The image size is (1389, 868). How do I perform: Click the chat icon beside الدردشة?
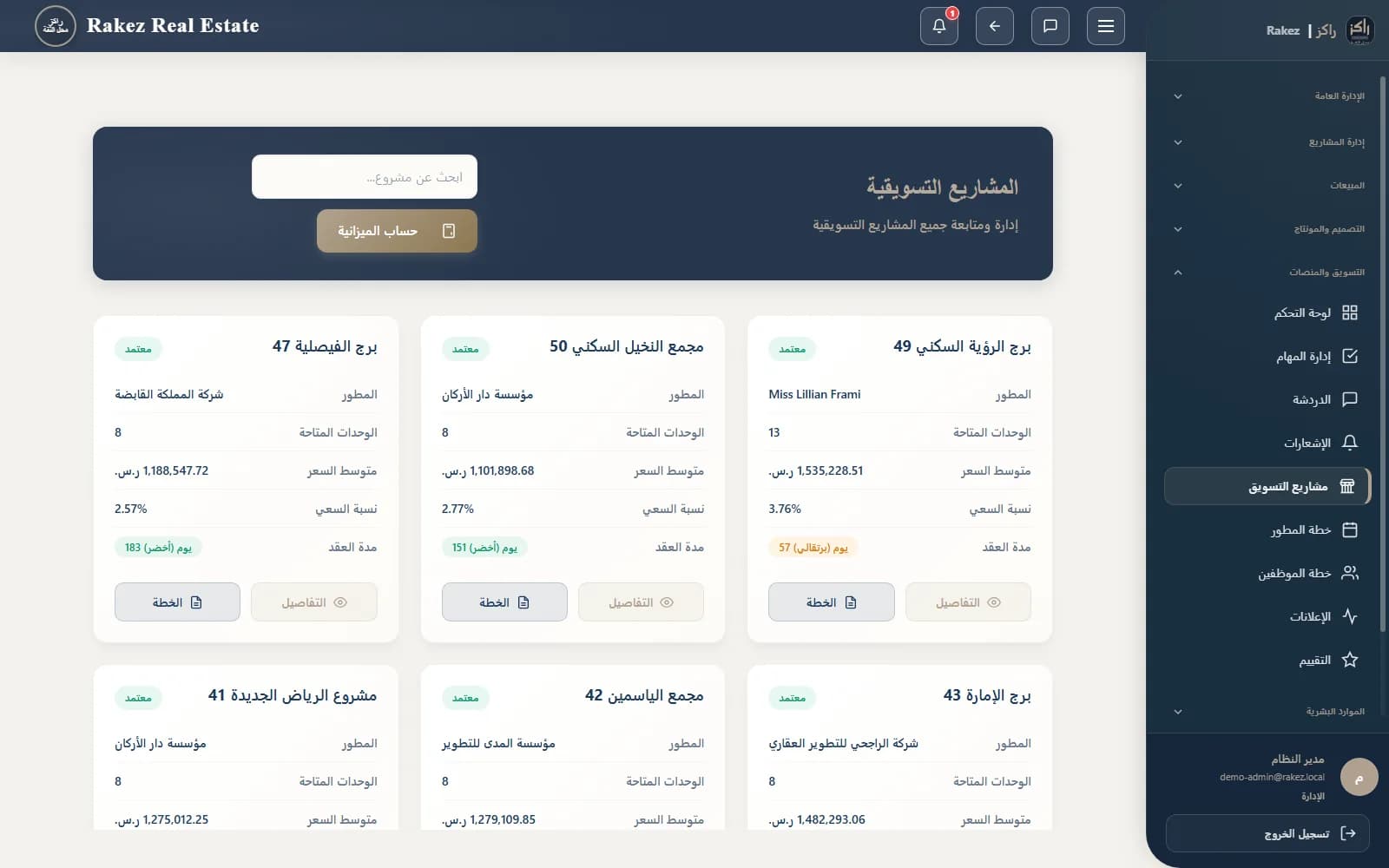[1350, 399]
